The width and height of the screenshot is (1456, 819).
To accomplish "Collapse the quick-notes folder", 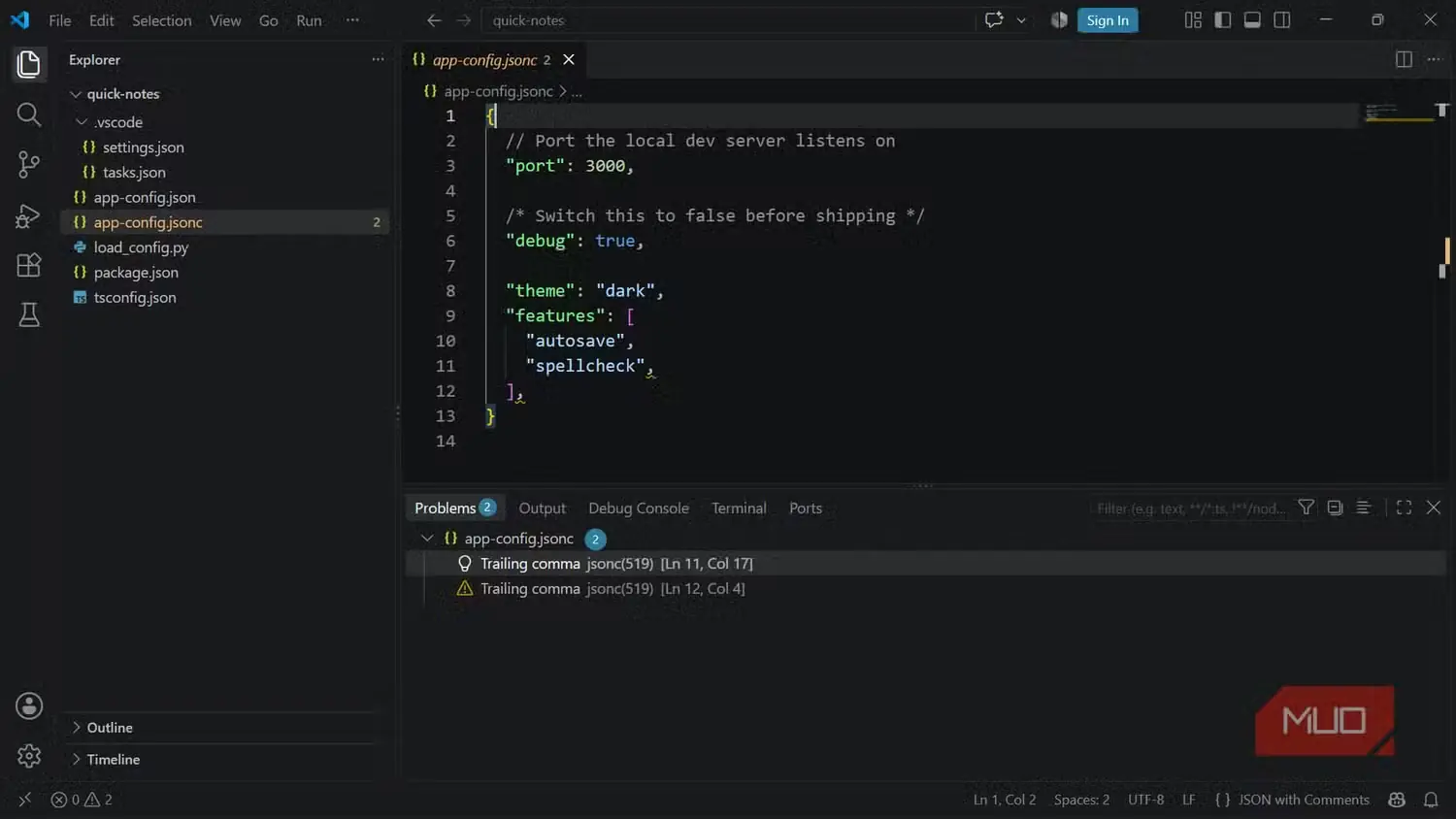I will 76,94.
